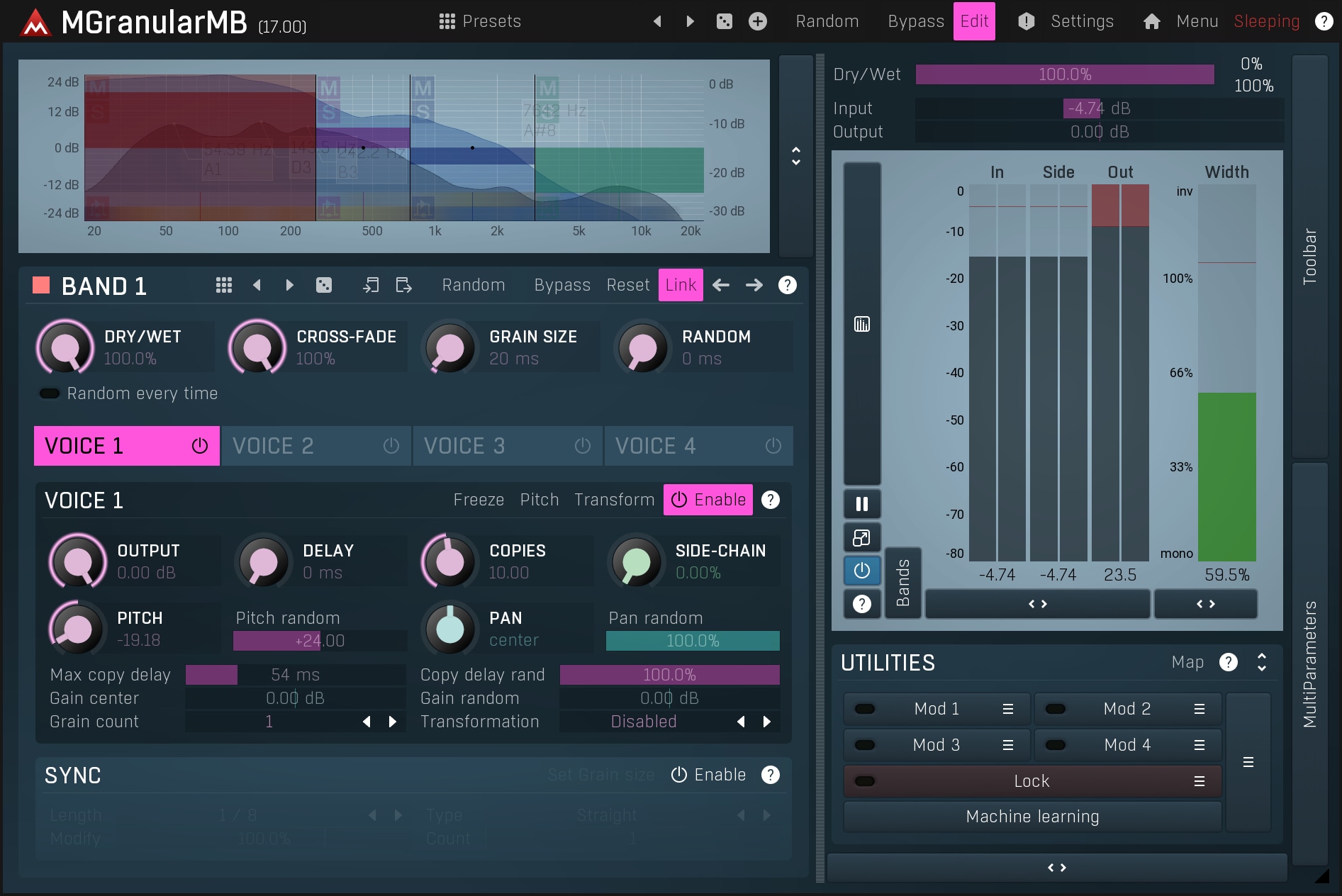Click the Machine learning button
Image resolution: width=1342 pixels, height=896 pixels.
pos(1031,817)
